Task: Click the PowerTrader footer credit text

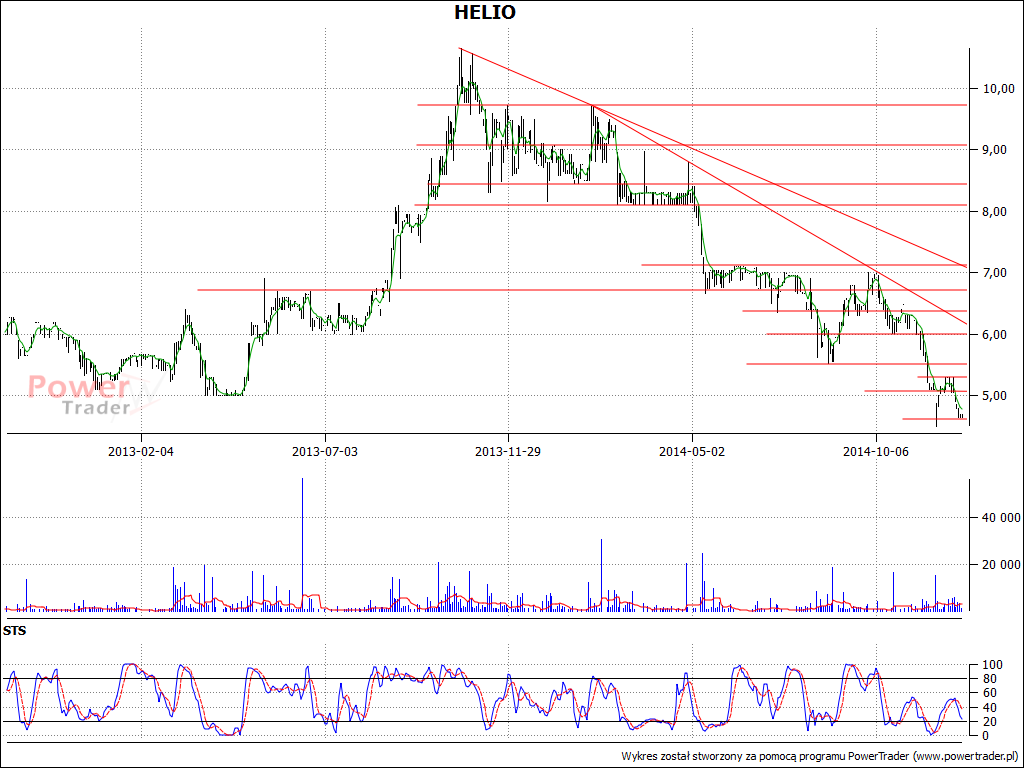Action: coord(819,756)
